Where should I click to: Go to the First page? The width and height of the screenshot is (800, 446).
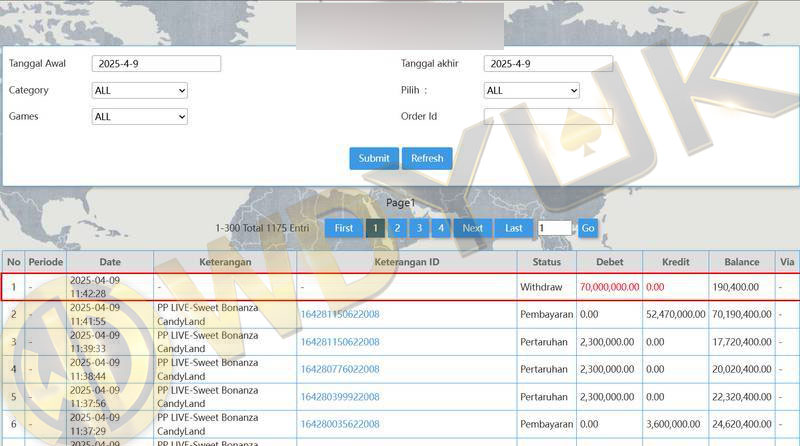coord(343,228)
